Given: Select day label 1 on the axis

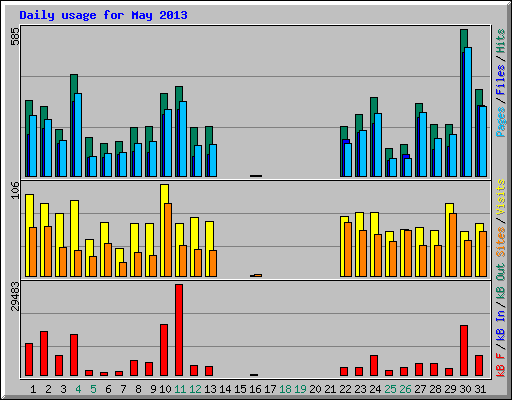Looking at the screenshot, I should click(x=33, y=389).
